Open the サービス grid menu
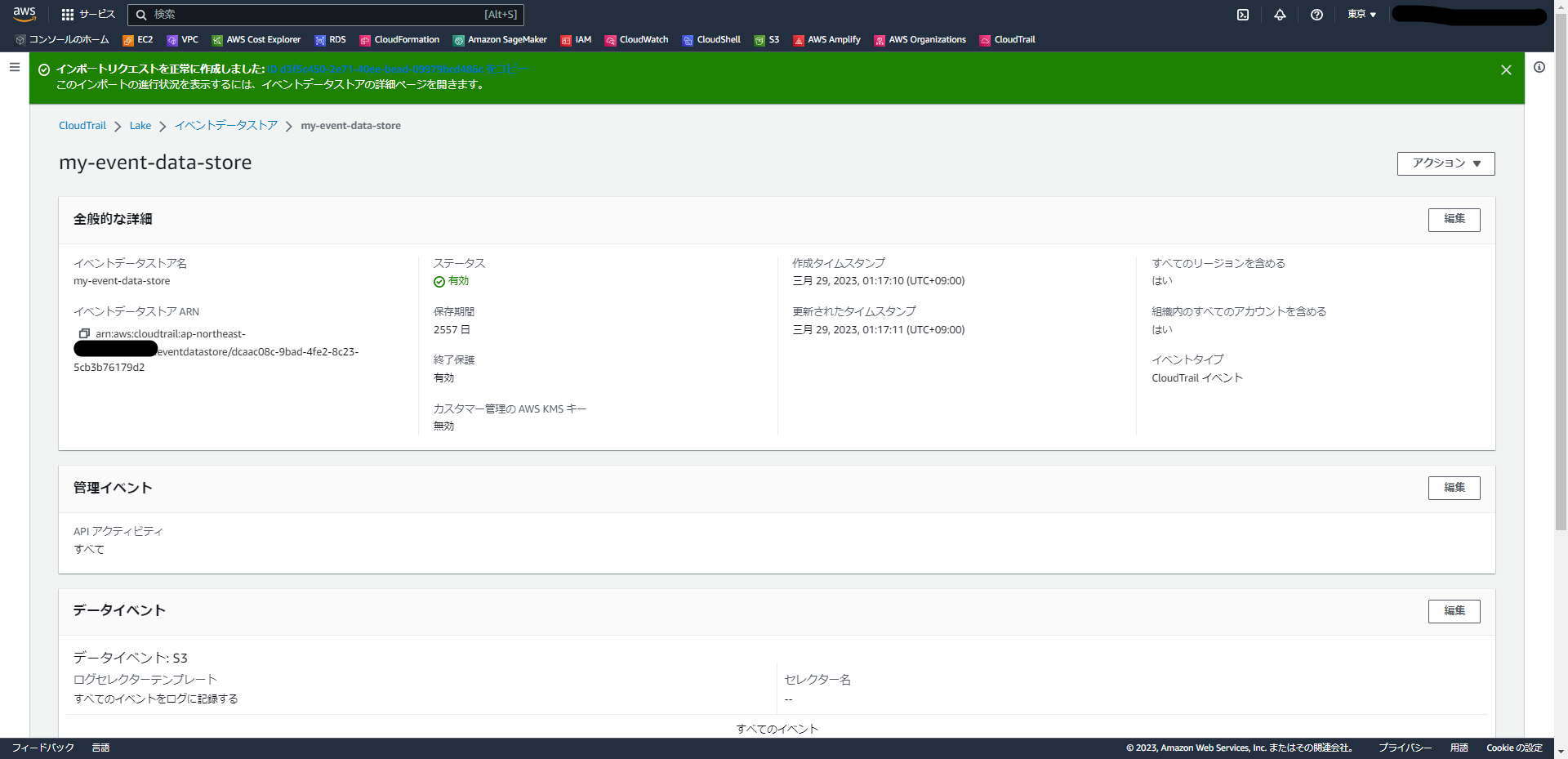Viewport: 1568px width, 759px height. pos(88,14)
